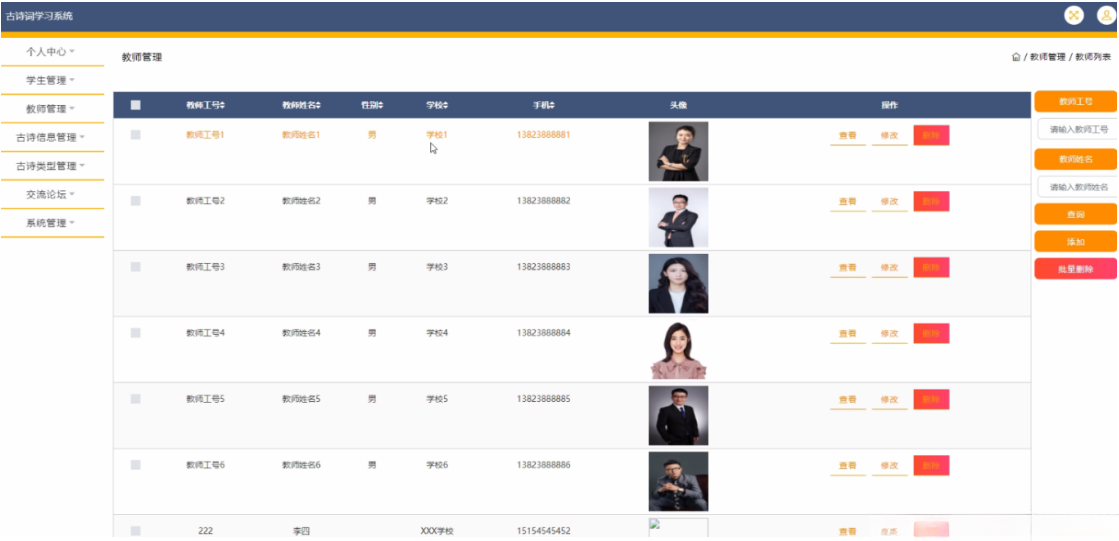Expand 古诗信息管理 in the sidebar
1119x541 pixels.
51,137
